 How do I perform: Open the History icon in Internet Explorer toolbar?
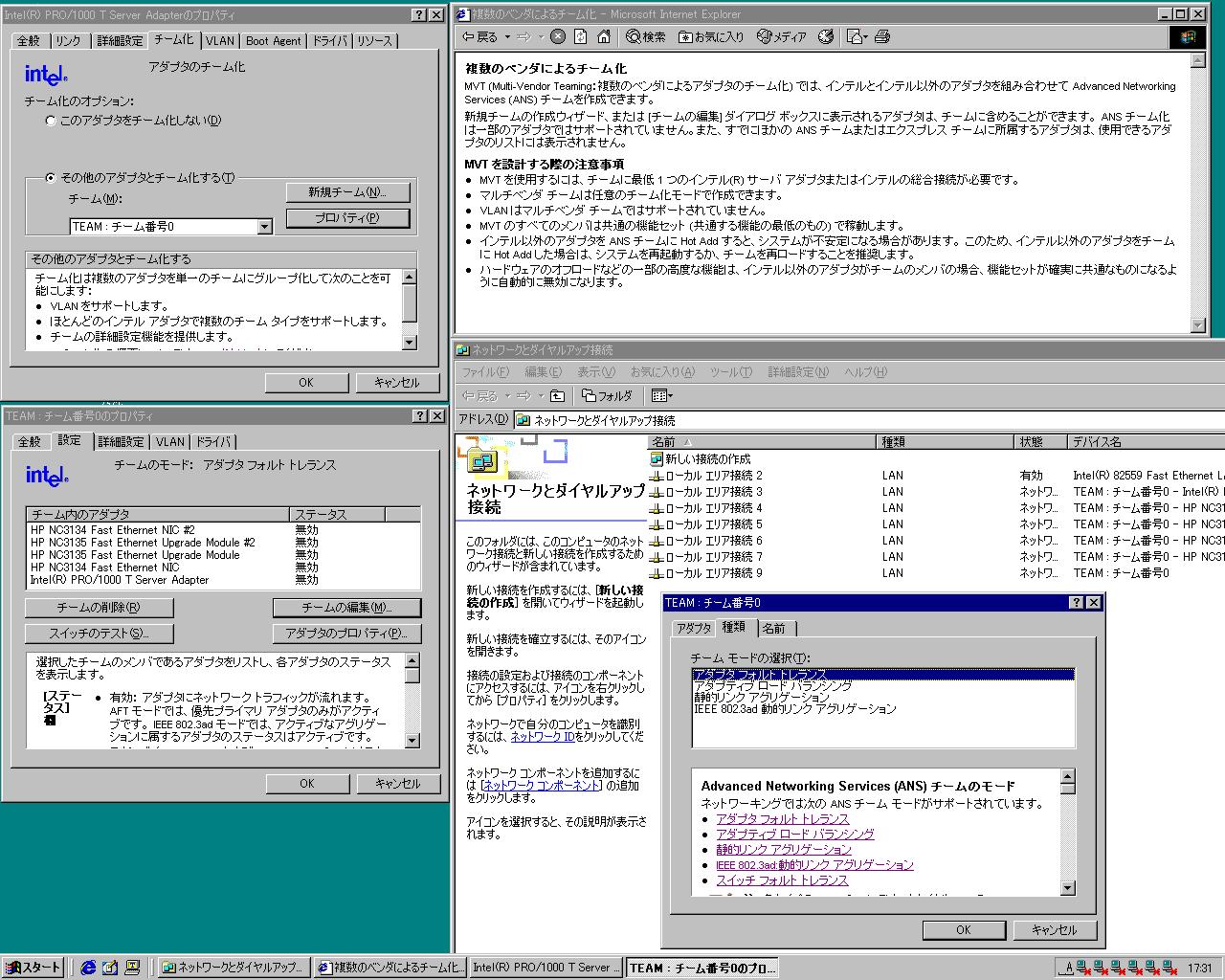coord(826,37)
